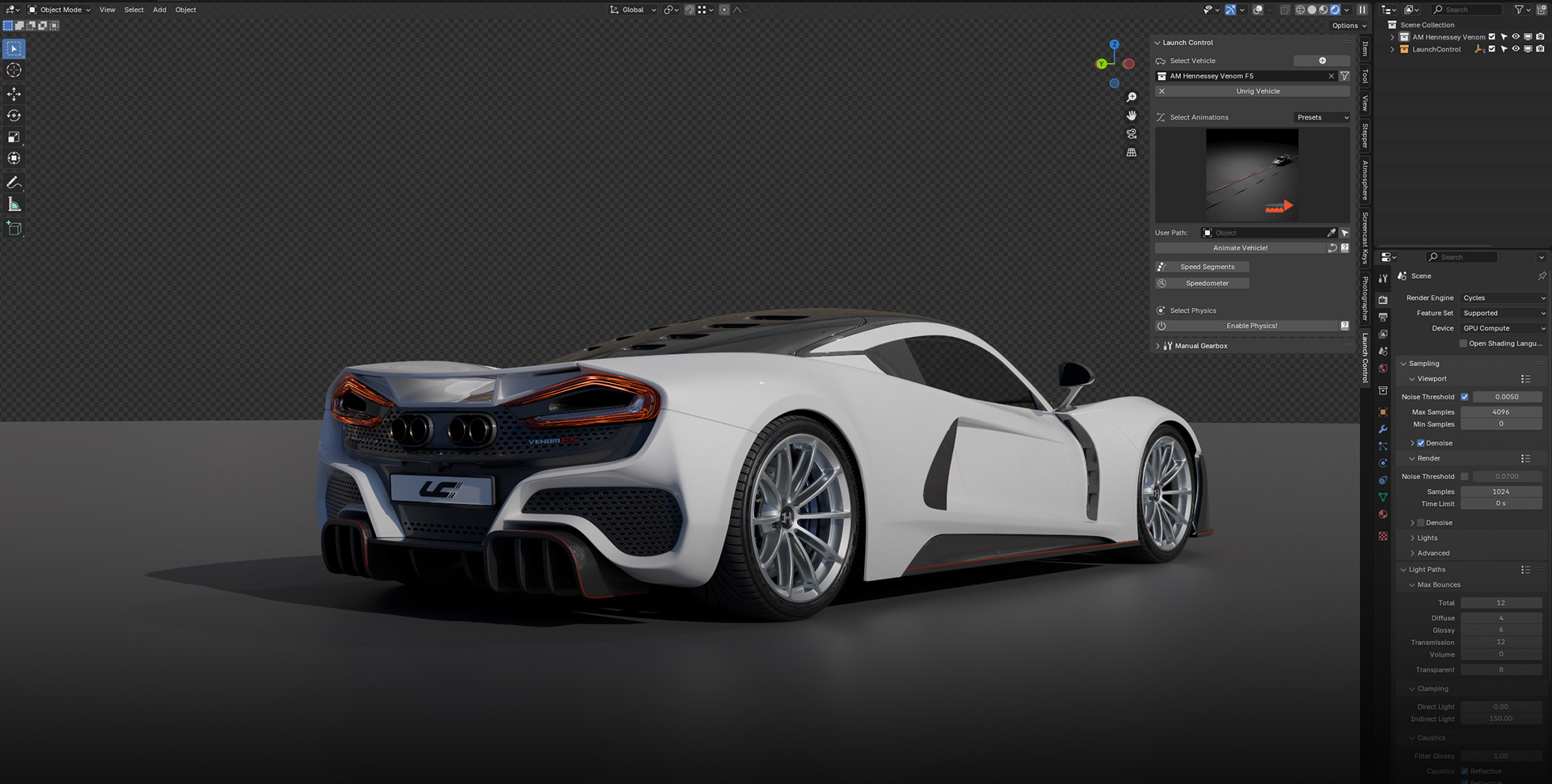Click the eyedropper next to User Path
The image size is (1552, 784).
tap(1331, 233)
